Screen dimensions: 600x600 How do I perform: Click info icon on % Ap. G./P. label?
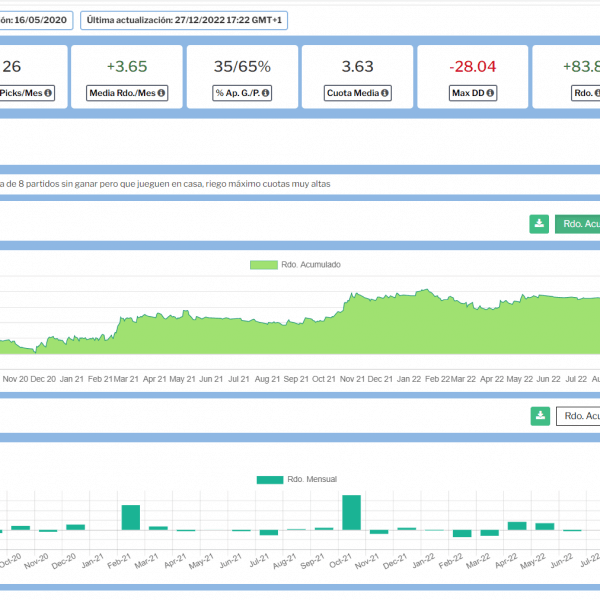[x=265, y=93]
